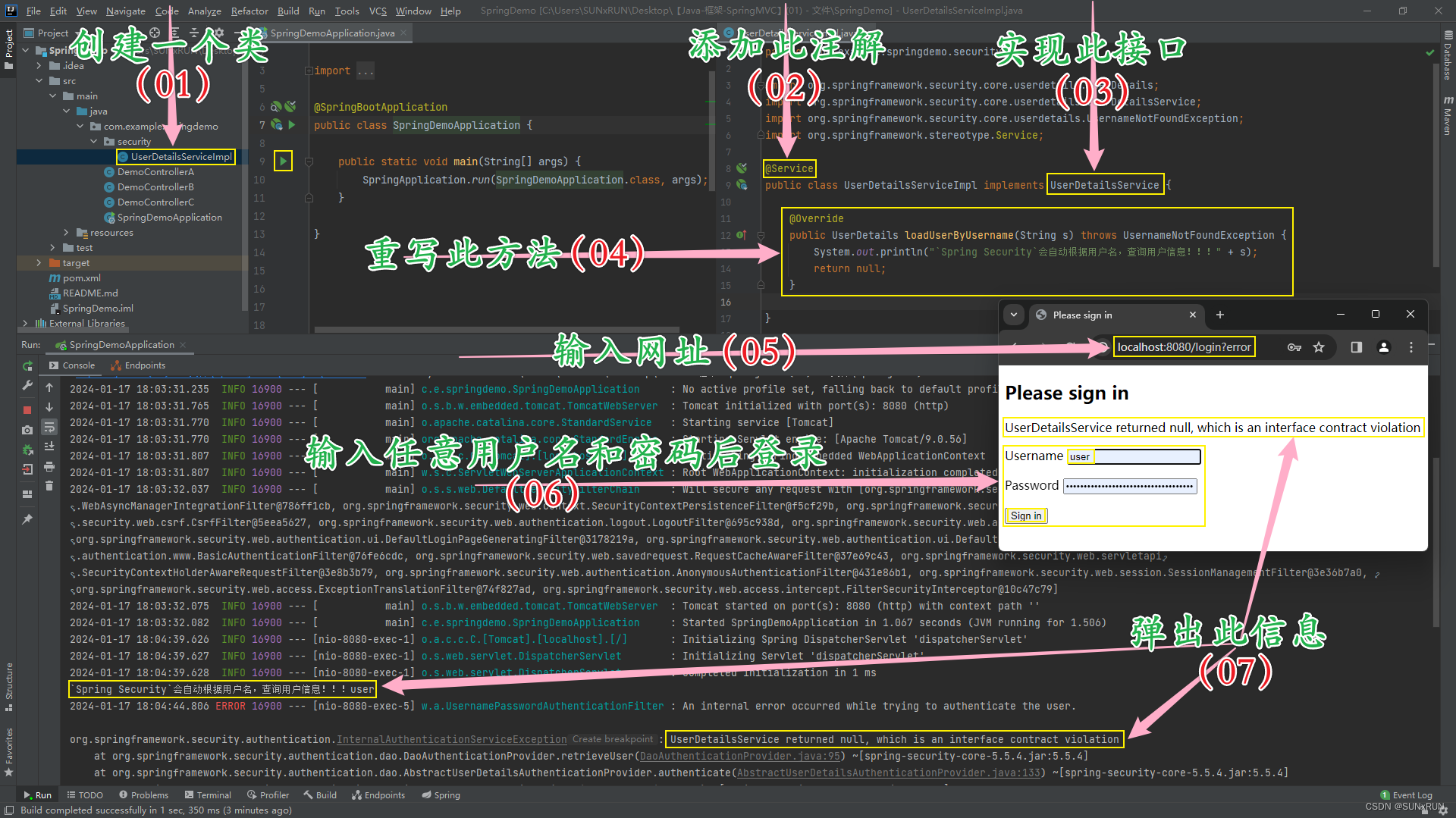Select the Console tab
1456x818 pixels.
tap(72, 365)
